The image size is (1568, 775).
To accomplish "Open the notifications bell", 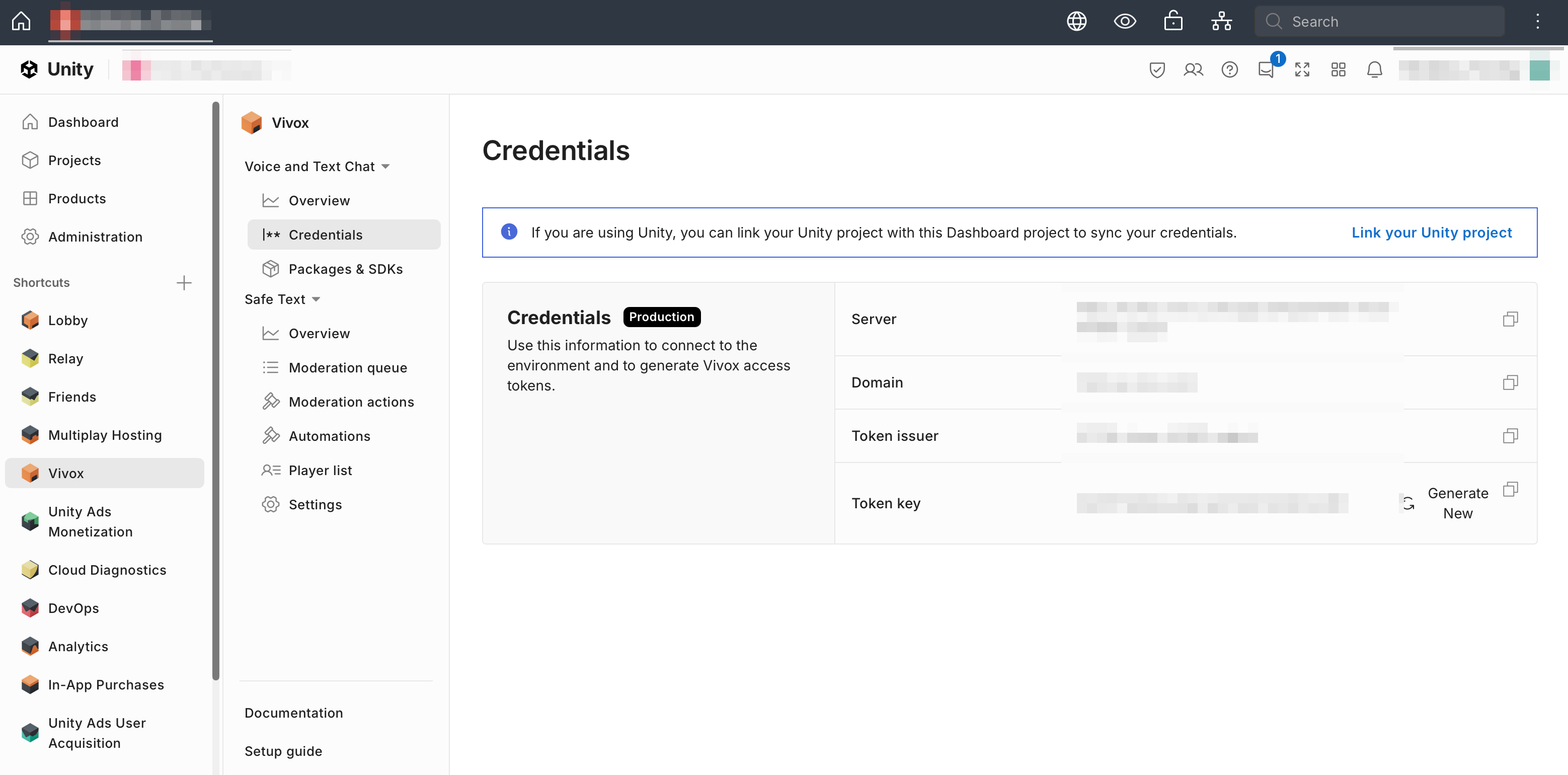I will click(1375, 69).
